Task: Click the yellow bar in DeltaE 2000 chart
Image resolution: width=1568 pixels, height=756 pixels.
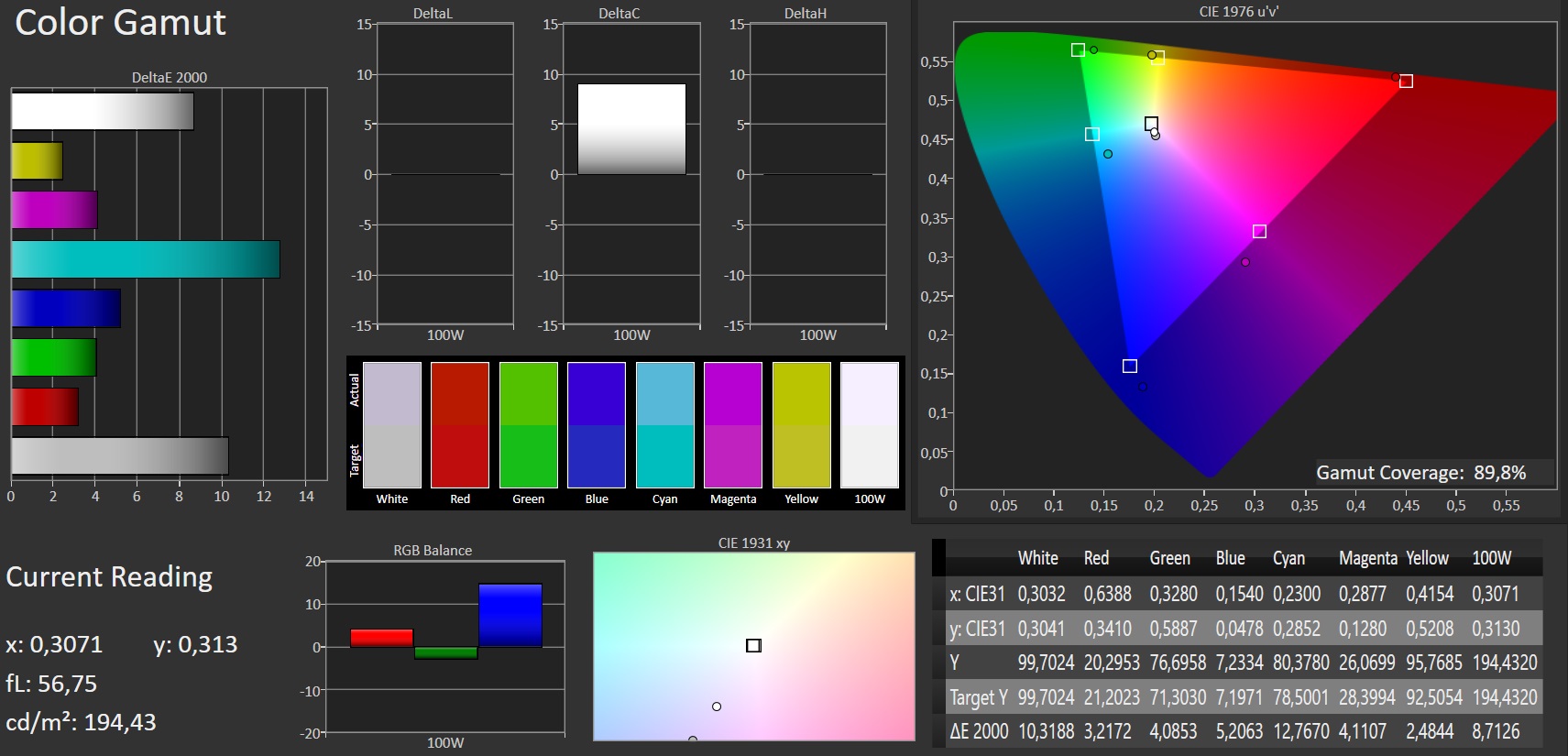Action: 37,160
